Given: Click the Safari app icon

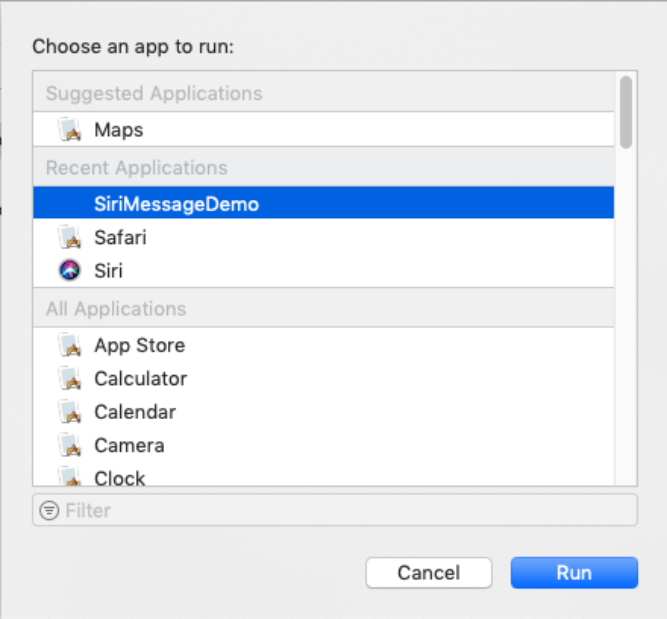Looking at the screenshot, I should click(69, 237).
